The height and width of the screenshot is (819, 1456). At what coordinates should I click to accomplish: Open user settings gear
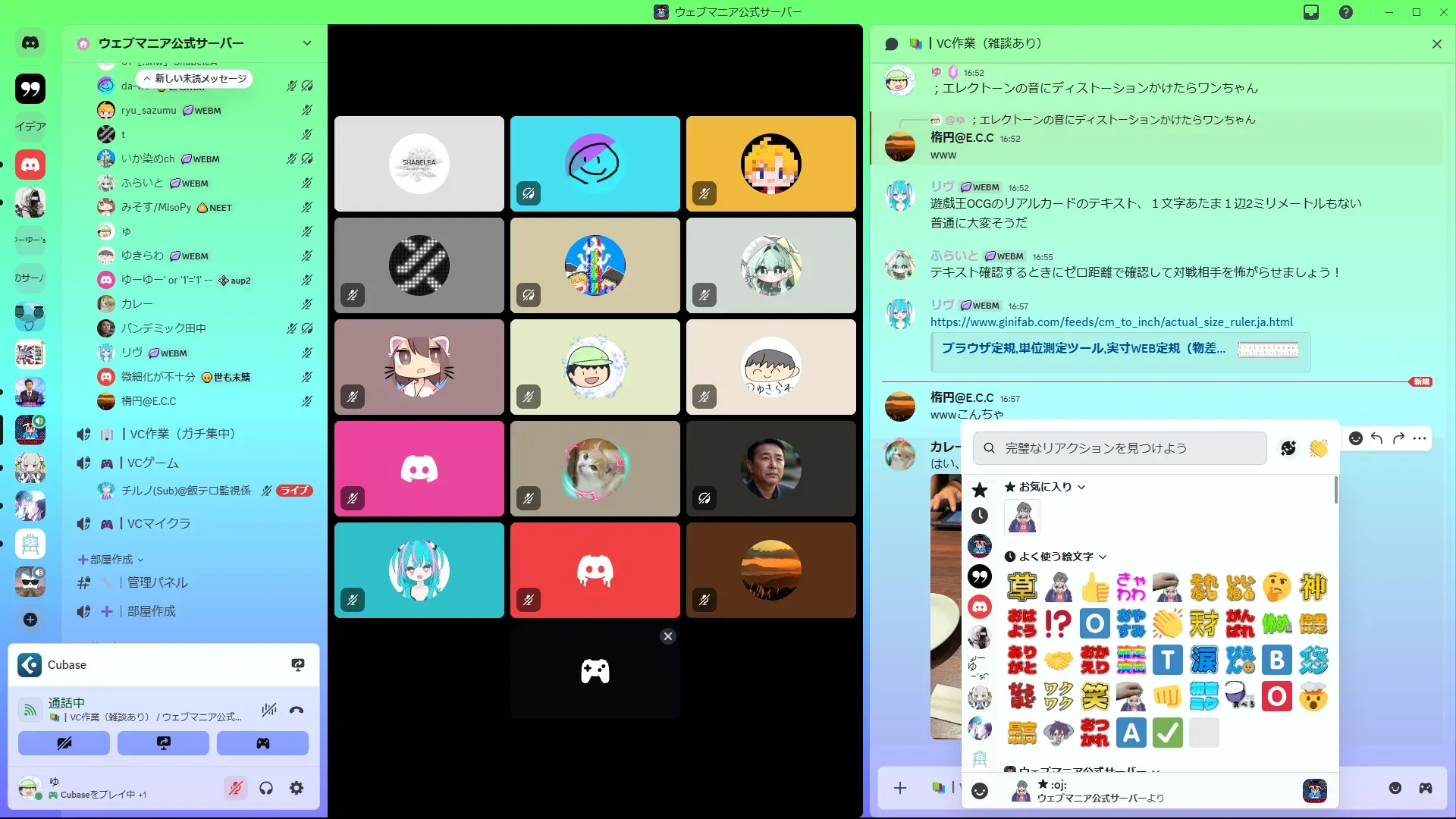tap(297, 789)
